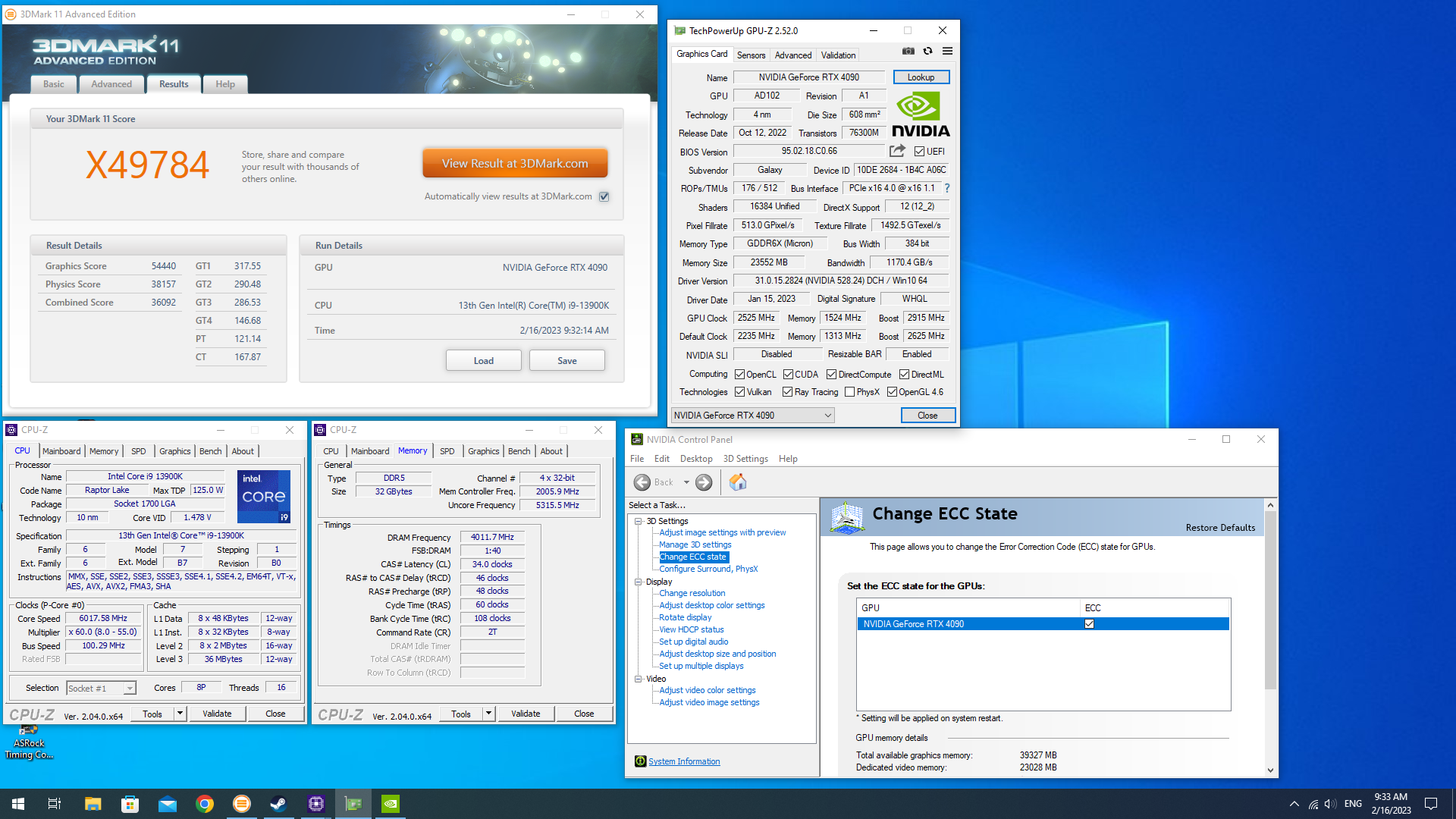Open the 3D Settings menu in NVIDIA Control Panel
This screenshot has height=819, width=1456.
pos(745,459)
